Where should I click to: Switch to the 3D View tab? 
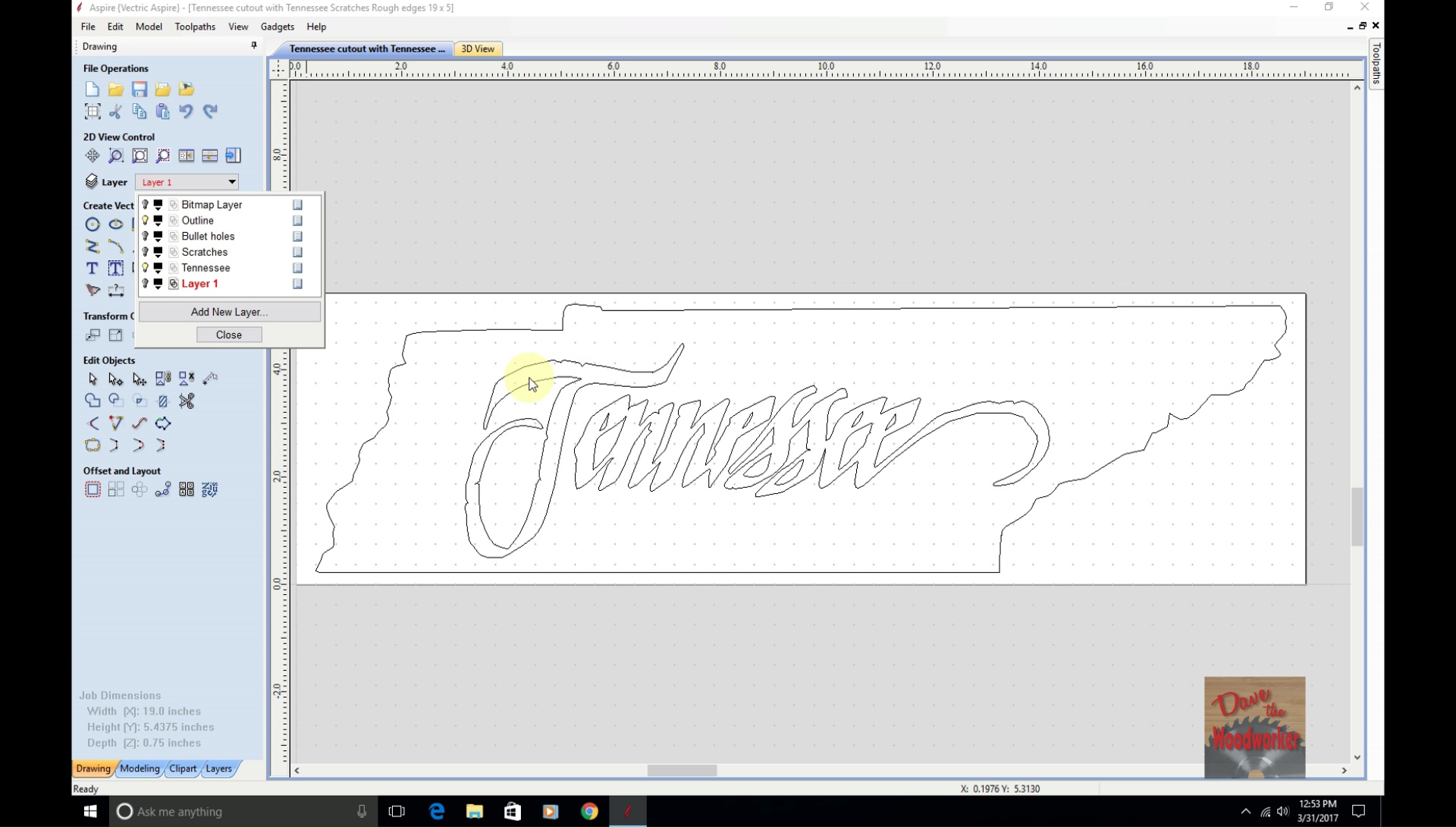click(x=478, y=49)
